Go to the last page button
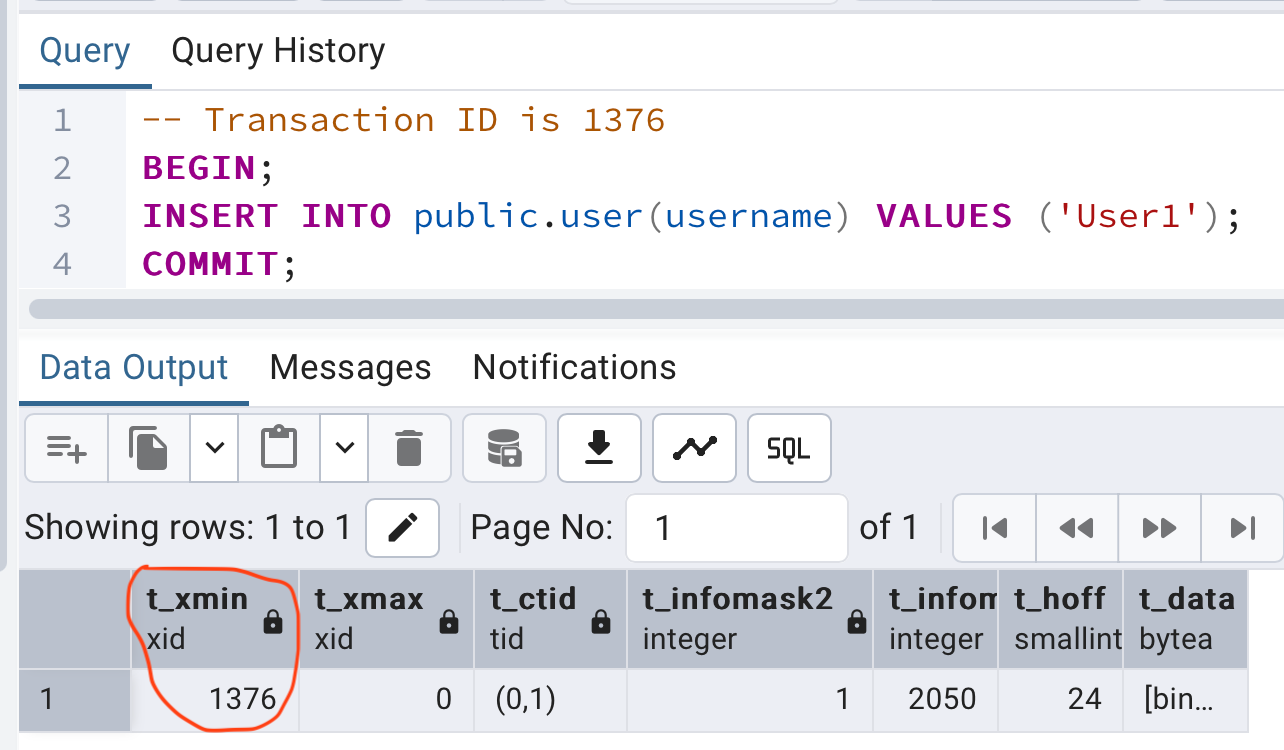1284x750 pixels. coord(1242,527)
